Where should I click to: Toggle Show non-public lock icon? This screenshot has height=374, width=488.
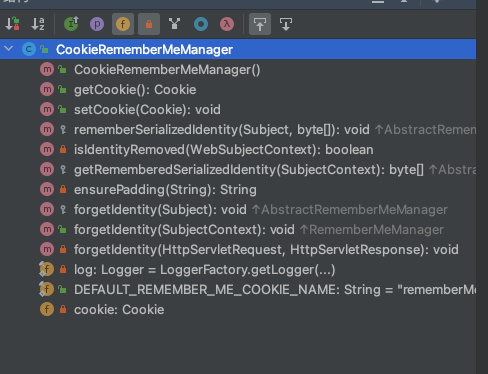pos(149,24)
